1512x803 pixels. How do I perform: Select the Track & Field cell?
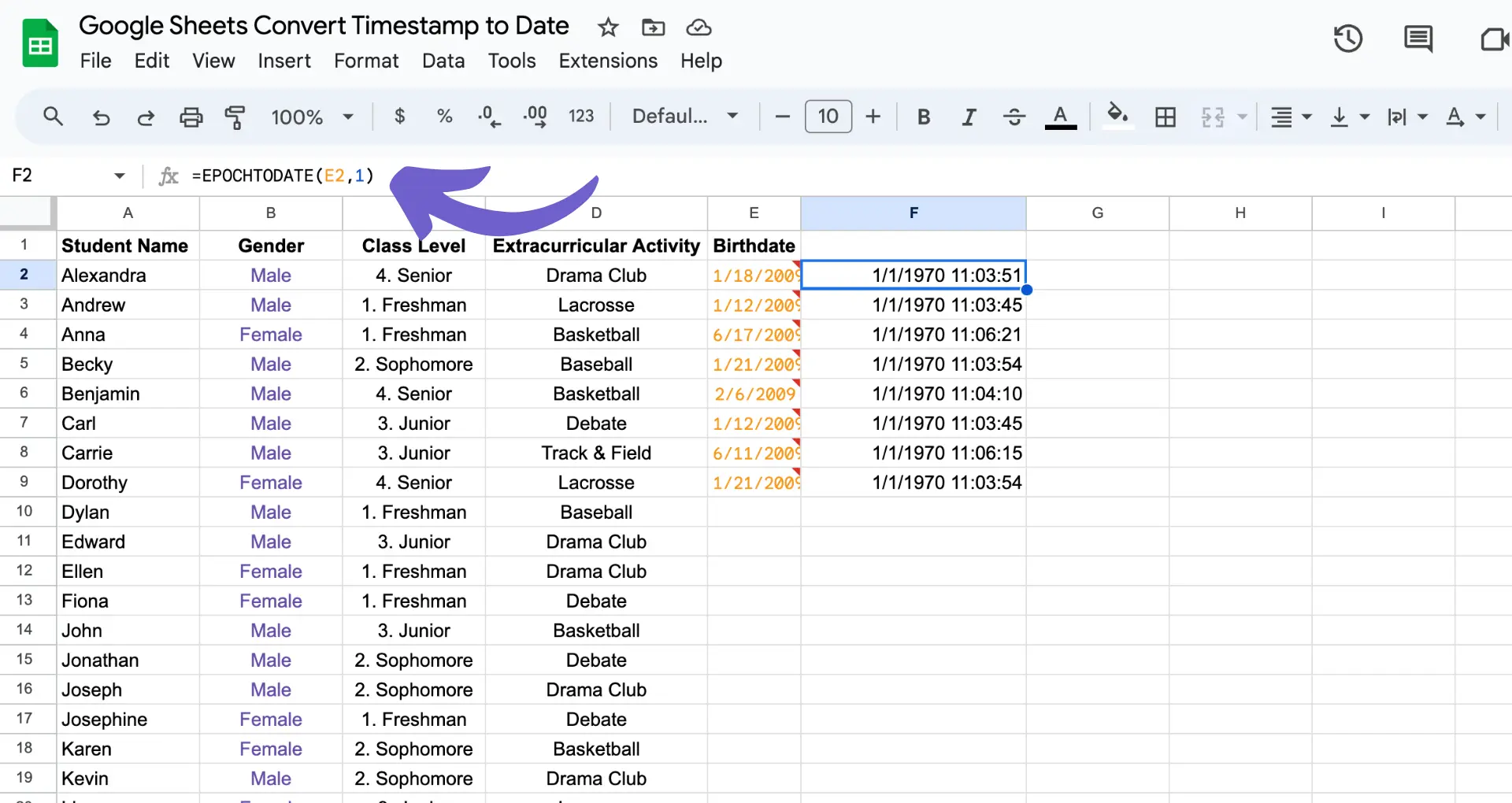click(596, 453)
